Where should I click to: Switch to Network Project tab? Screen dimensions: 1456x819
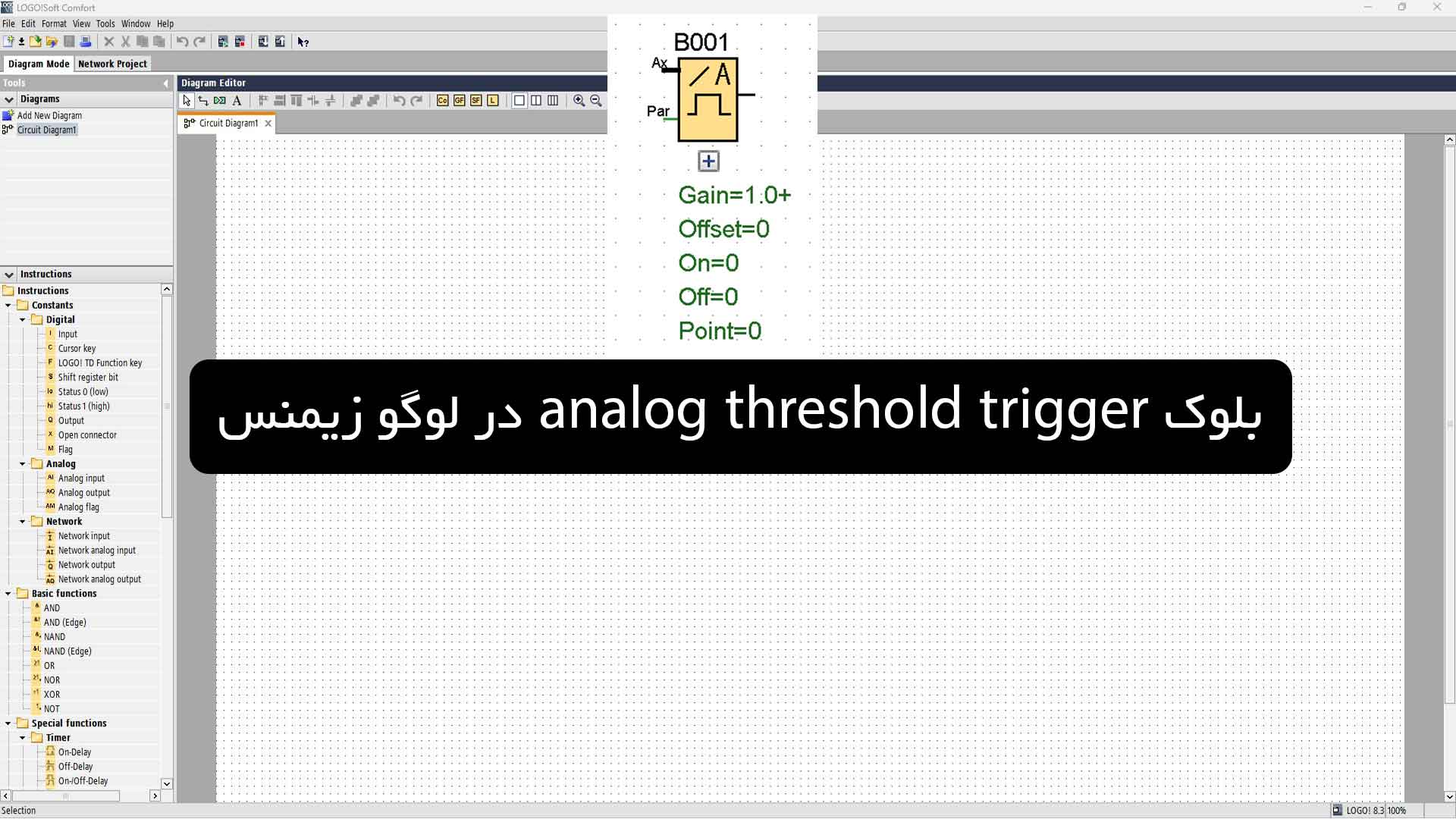tap(112, 63)
